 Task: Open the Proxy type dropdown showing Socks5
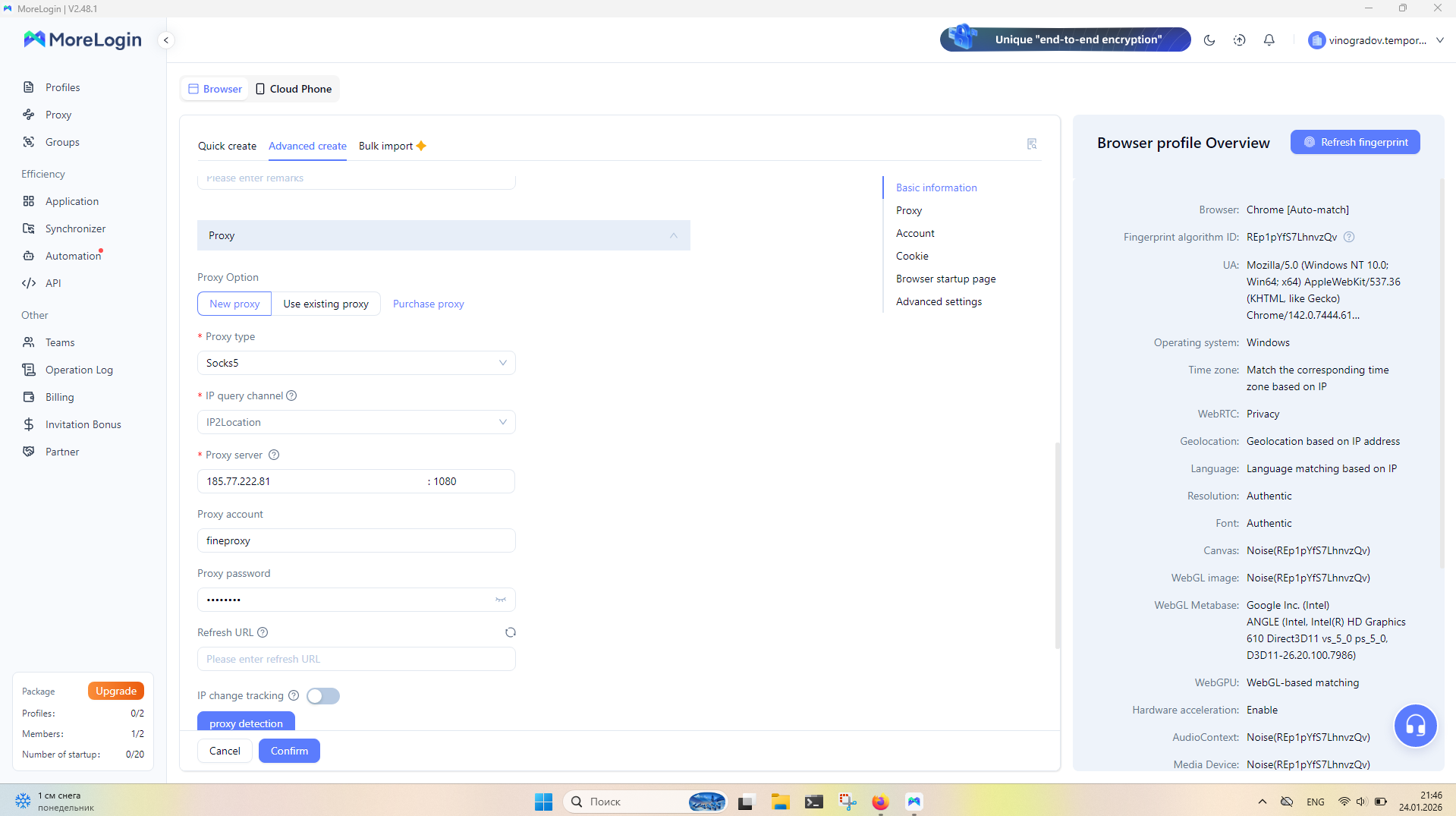tap(357, 363)
